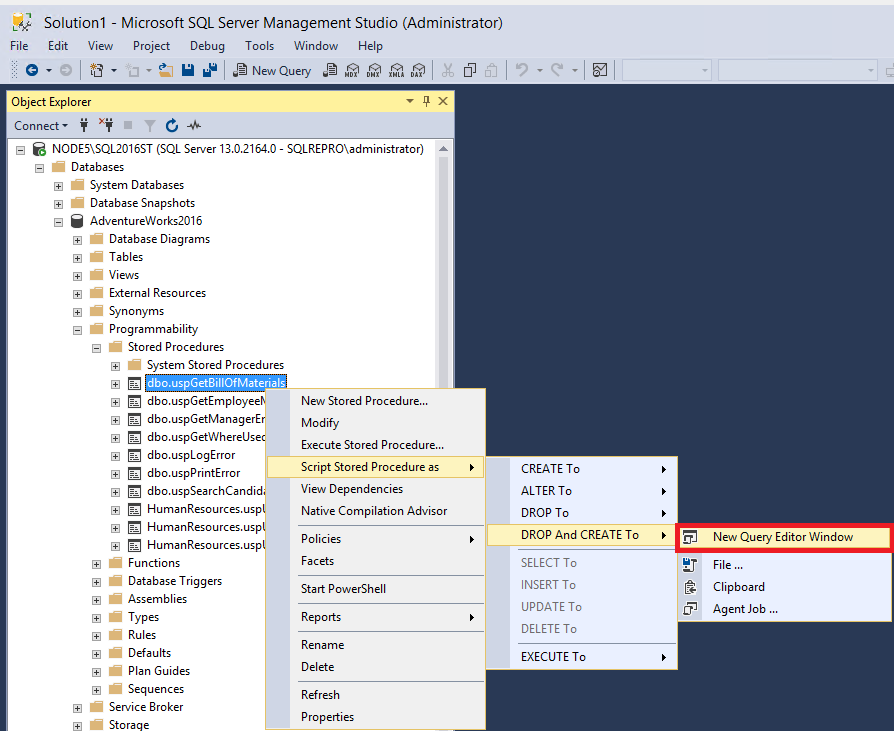
Task: Open the CREATE To submenu
Action: coord(582,469)
